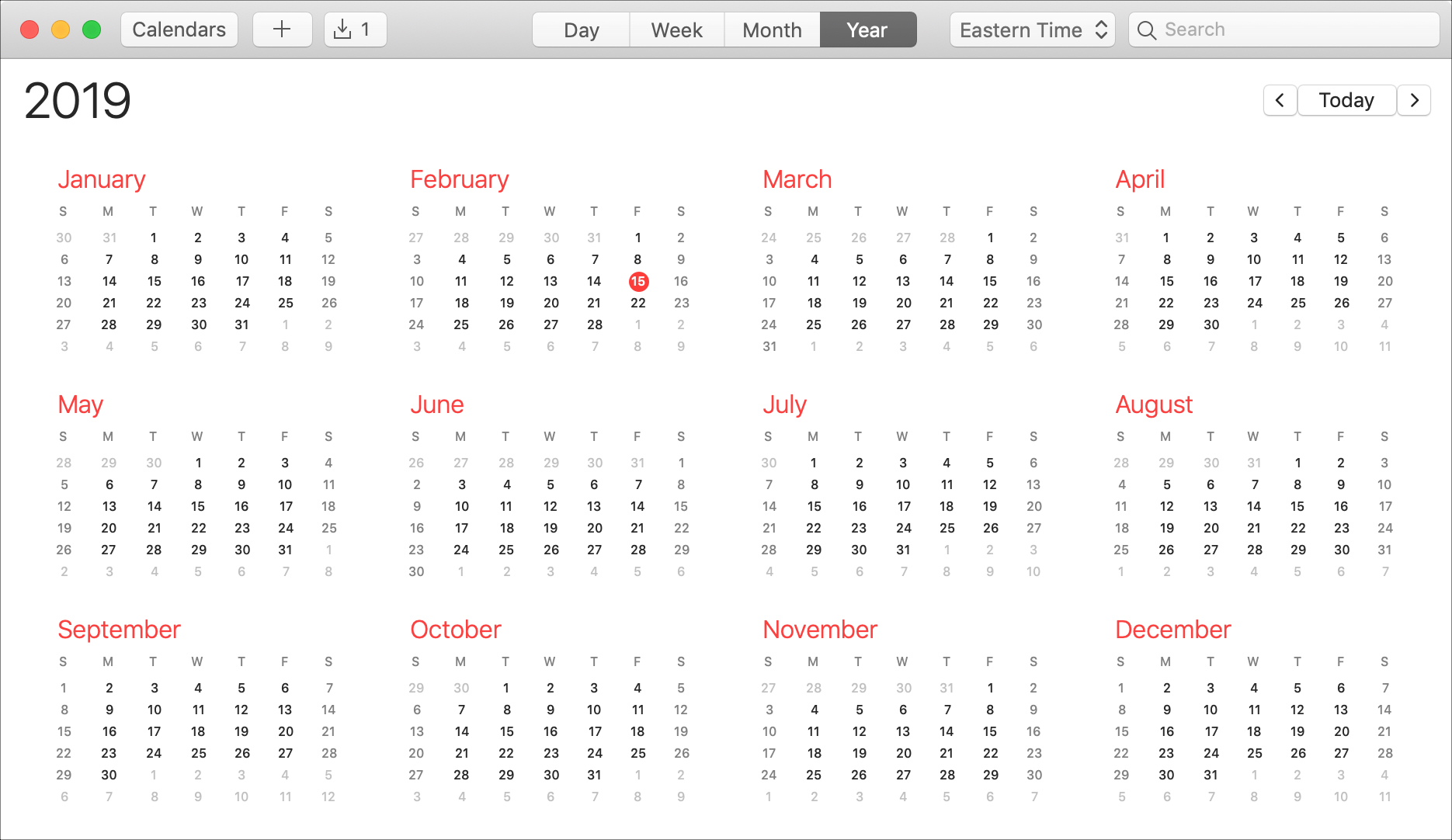1452x840 pixels.
Task: Select April 15 in the April grid
Action: pyautogui.click(x=1166, y=281)
